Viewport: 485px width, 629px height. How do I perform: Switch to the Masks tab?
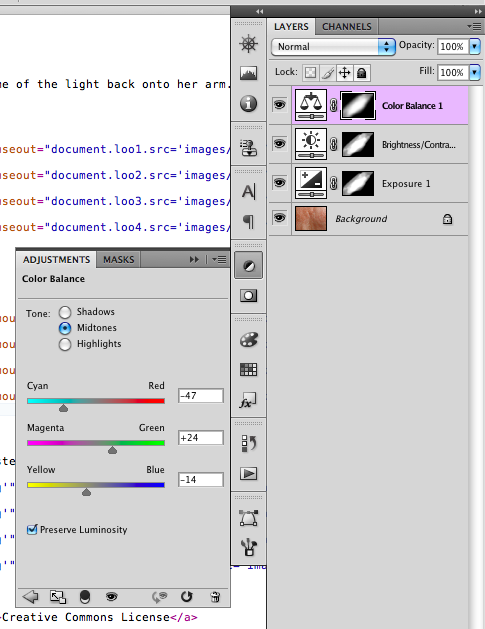(118, 260)
